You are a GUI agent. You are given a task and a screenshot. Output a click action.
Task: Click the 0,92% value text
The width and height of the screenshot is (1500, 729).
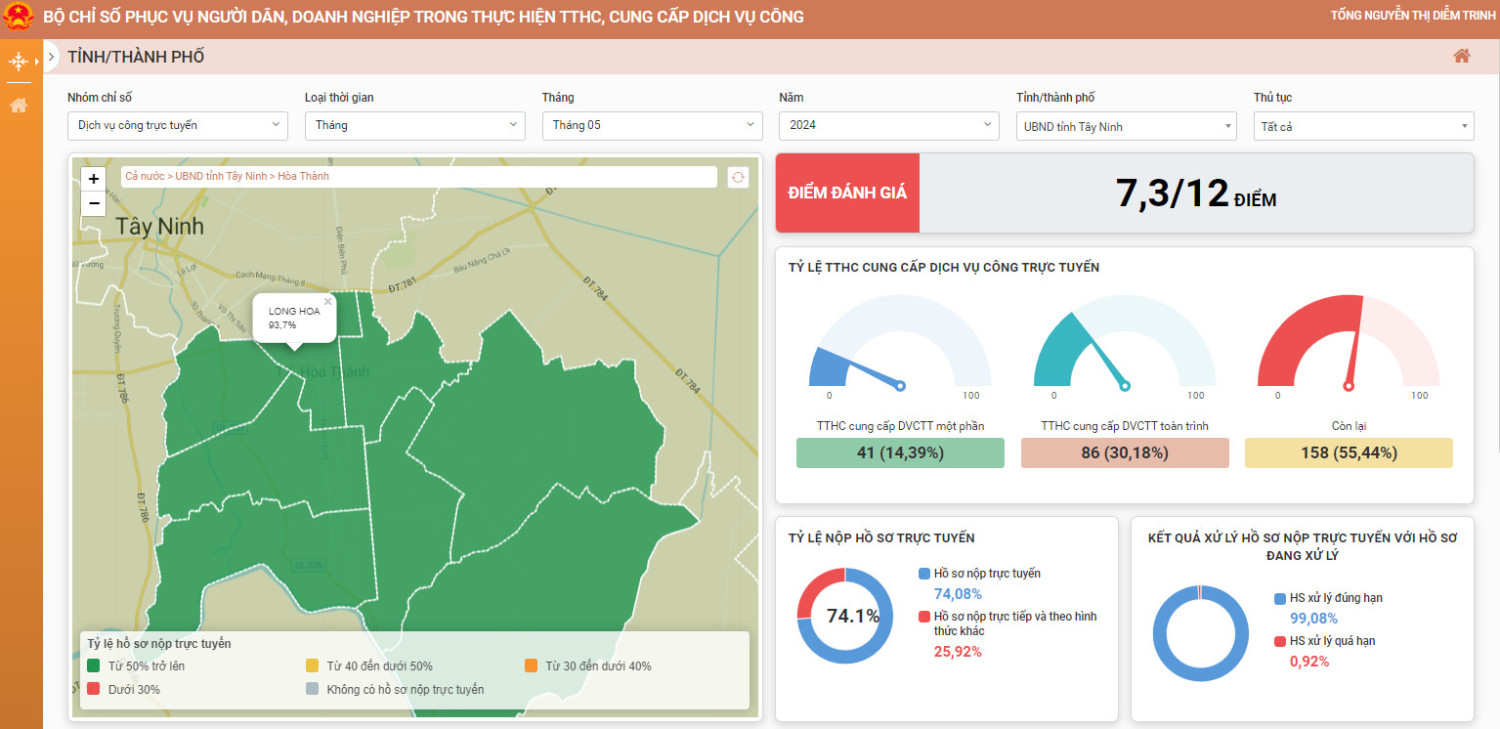pyautogui.click(x=1310, y=661)
